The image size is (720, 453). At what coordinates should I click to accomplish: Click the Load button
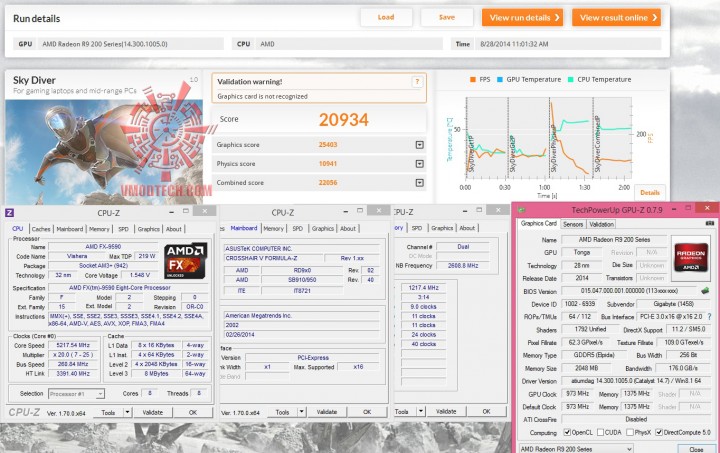coord(386,17)
